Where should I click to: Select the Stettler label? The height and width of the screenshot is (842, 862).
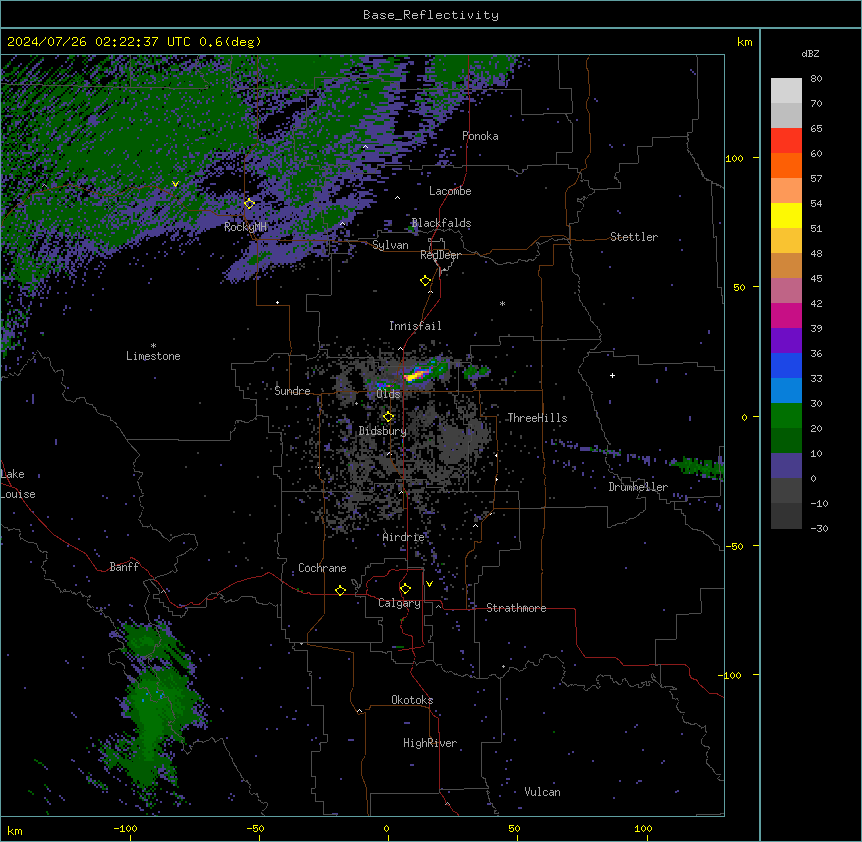tap(634, 237)
